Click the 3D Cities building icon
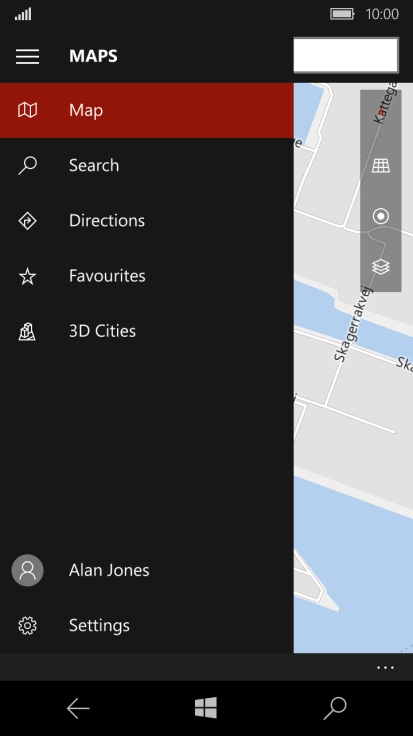This screenshot has height=736, width=413. point(27,331)
